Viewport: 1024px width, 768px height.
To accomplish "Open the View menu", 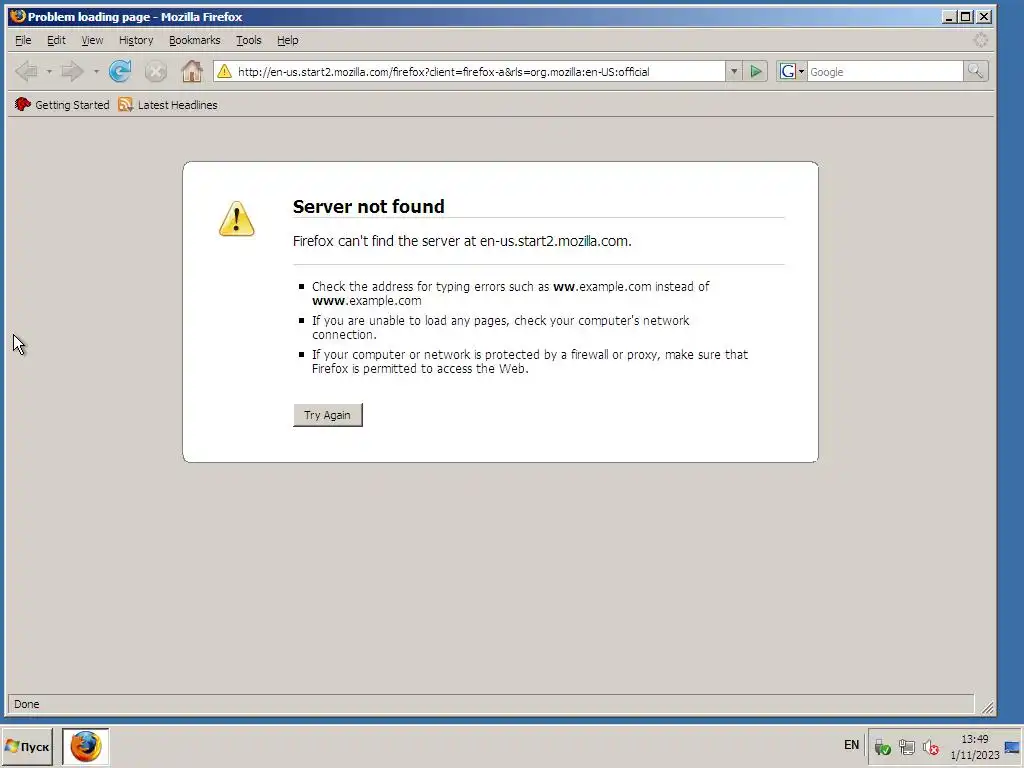I will pos(92,40).
